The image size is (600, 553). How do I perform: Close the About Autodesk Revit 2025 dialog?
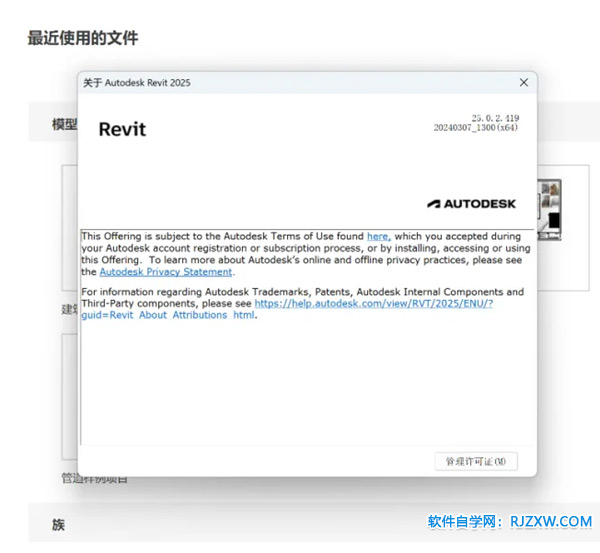(523, 82)
